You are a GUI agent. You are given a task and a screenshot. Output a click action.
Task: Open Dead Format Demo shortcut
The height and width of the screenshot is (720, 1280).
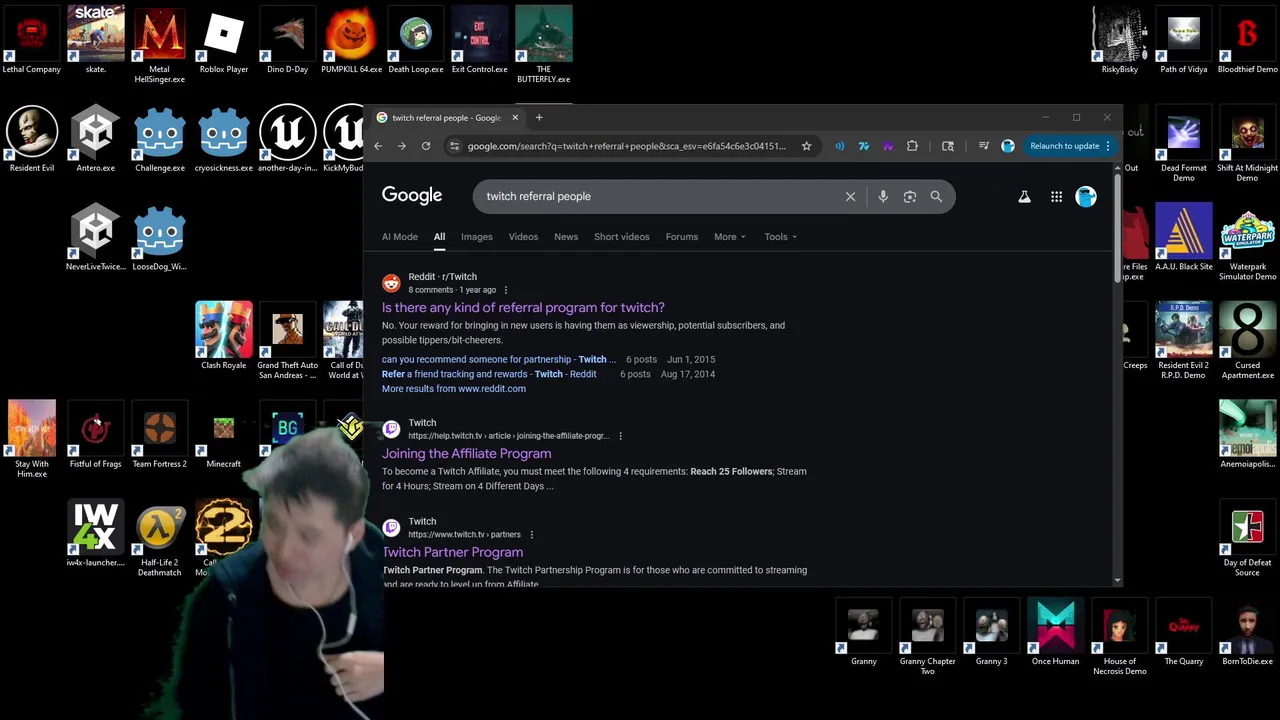pos(1184,143)
